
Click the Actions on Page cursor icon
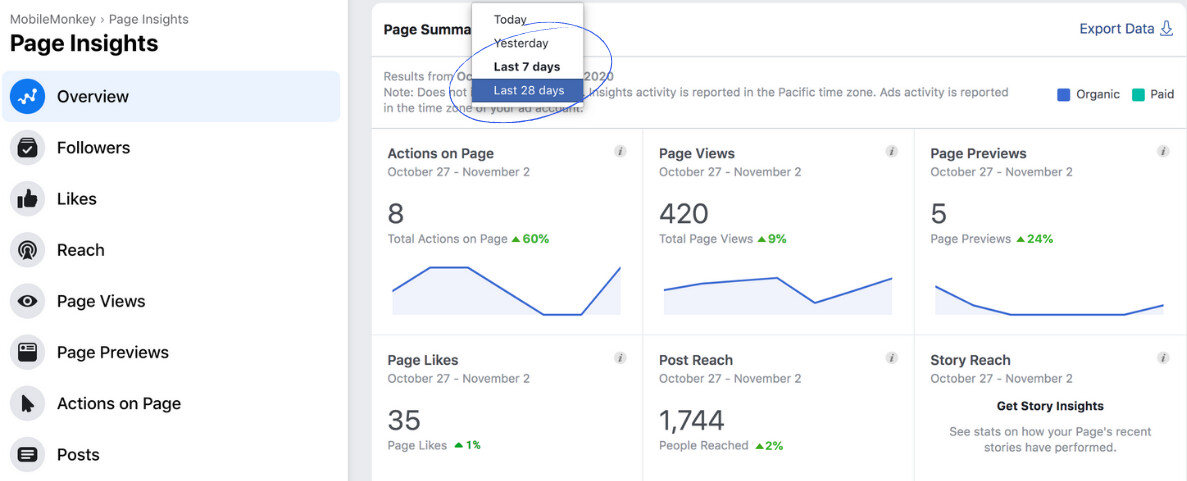(27, 404)
